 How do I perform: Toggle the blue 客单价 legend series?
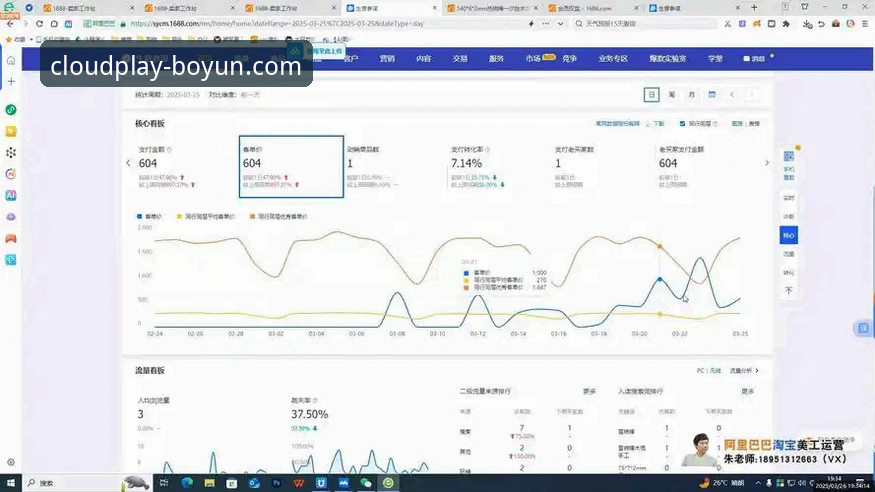coord(149,216)
